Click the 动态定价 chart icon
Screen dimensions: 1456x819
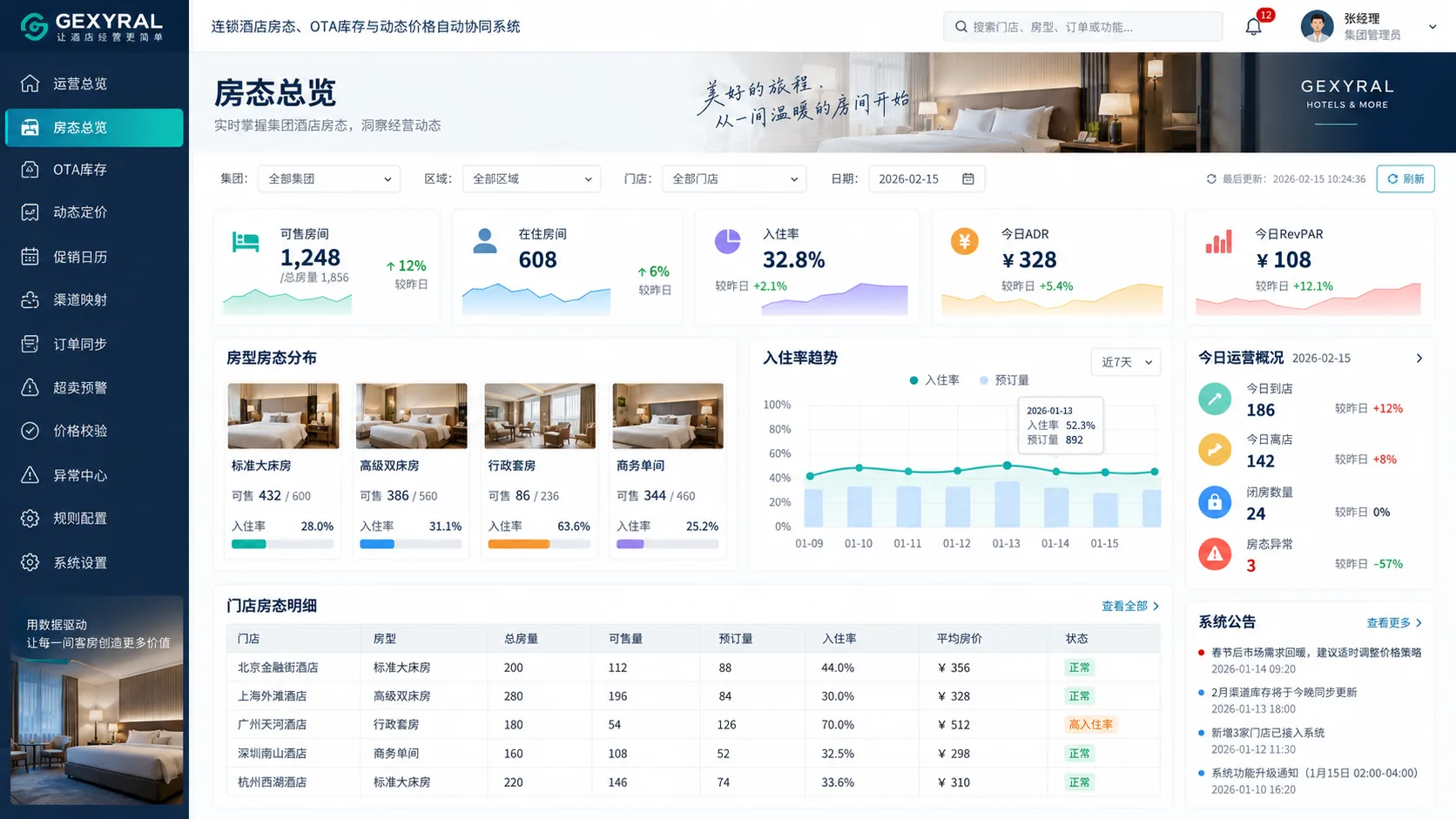tap(30, 212)
